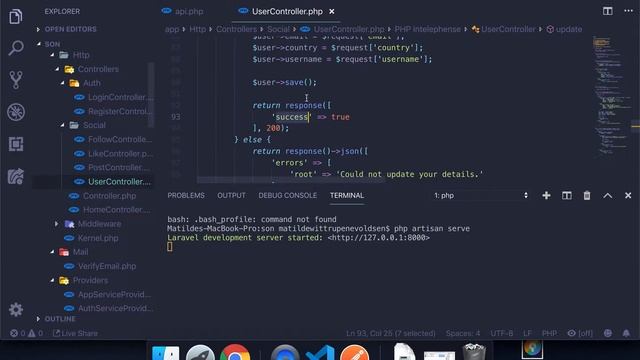Image resolution: width=640 pixels, height=360 pixels.
Task: Open the Manage gear menu
Action: coord(16,310)
